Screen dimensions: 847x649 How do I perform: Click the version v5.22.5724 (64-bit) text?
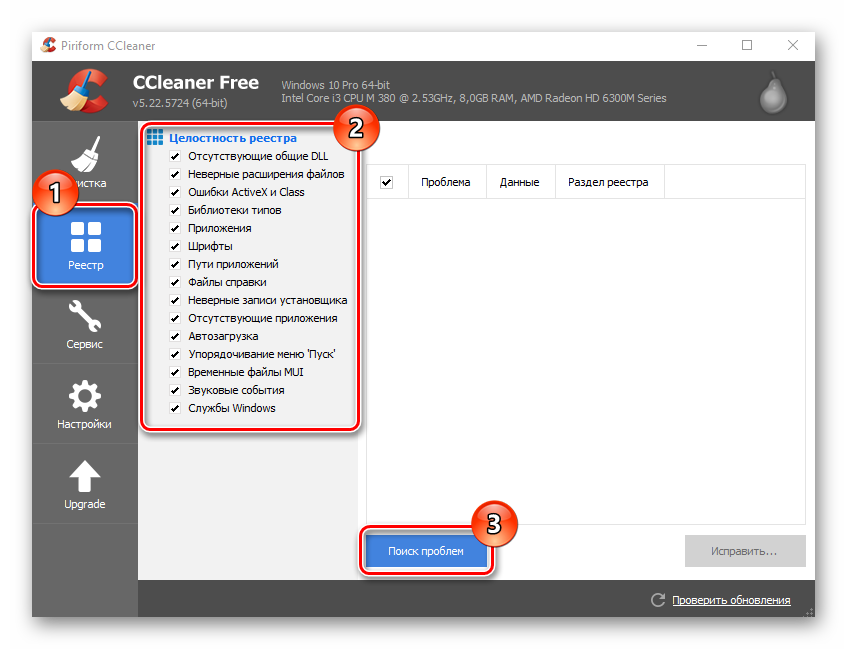[x=180, y=103]
